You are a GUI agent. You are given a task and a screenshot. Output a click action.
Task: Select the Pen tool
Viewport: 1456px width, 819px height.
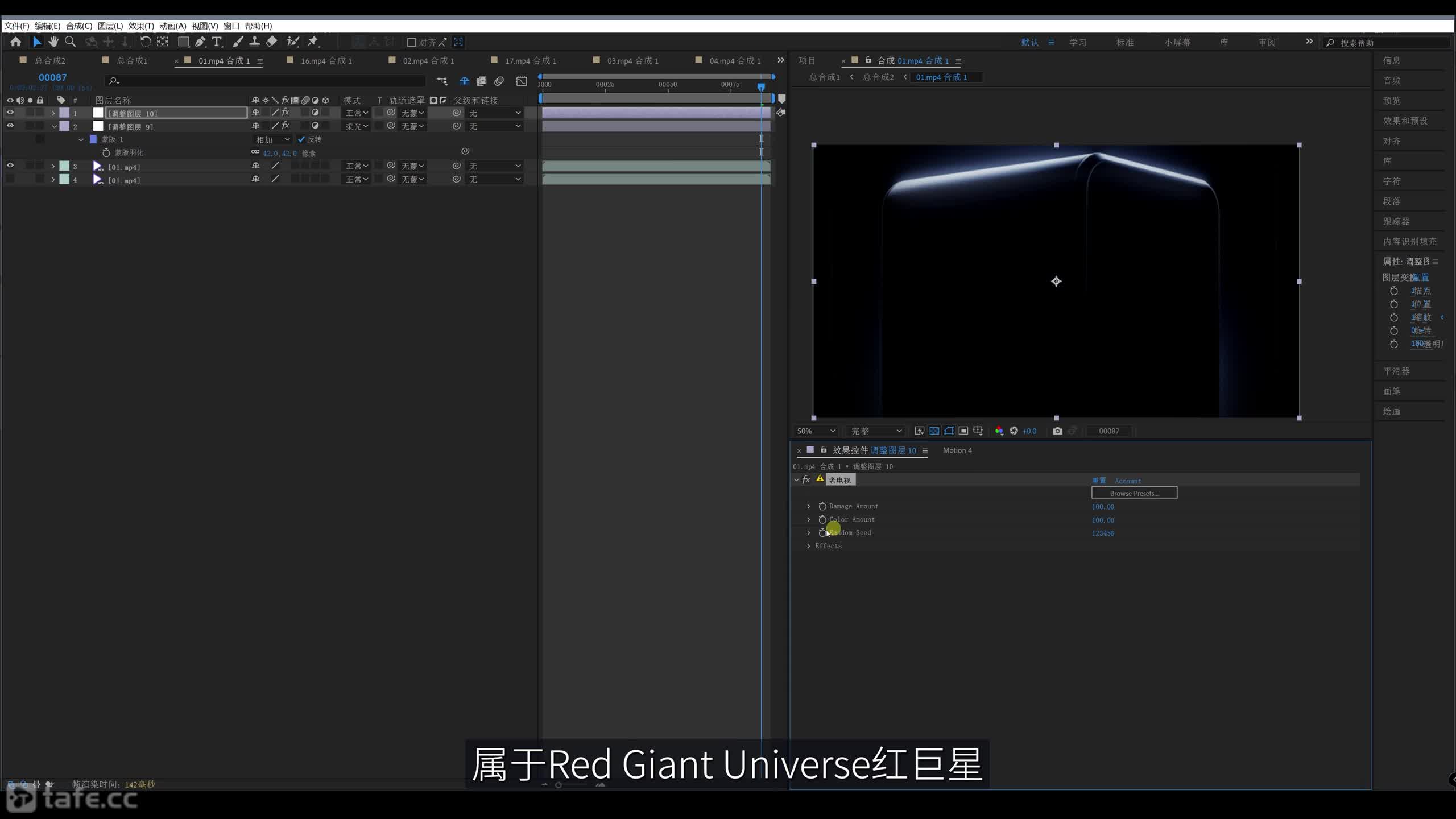[x=200, y=42]
